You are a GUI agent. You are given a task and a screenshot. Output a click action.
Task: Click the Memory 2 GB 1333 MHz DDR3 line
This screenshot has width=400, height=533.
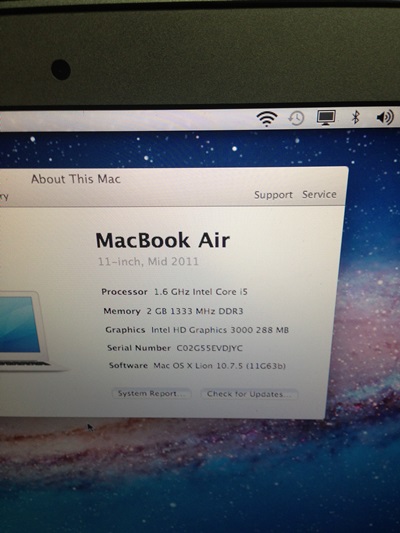pyautogui.click(x=173, y=311)
